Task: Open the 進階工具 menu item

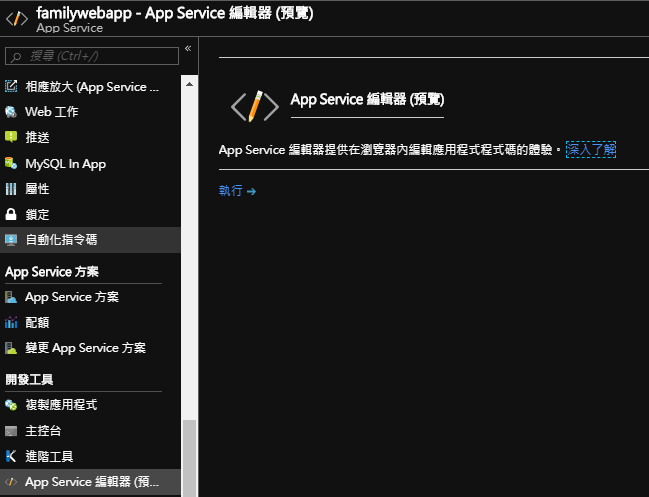Action: pyautogui.click(x=90, y=456)
